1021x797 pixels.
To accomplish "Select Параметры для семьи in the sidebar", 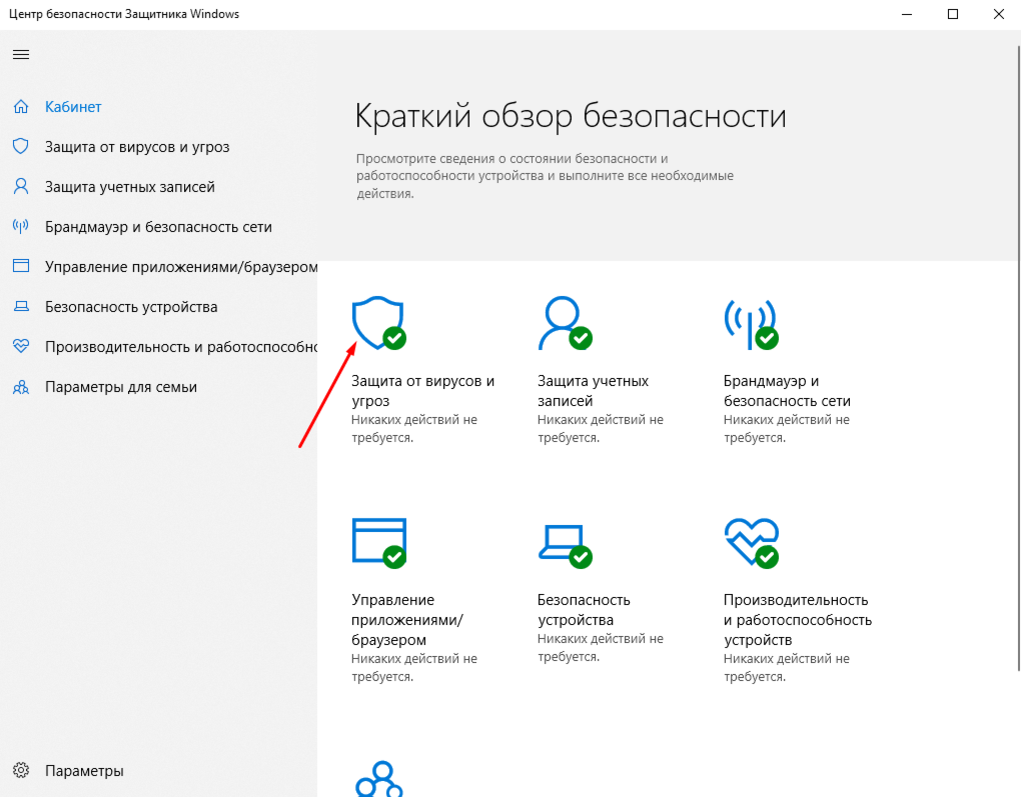I will (120, 387).
